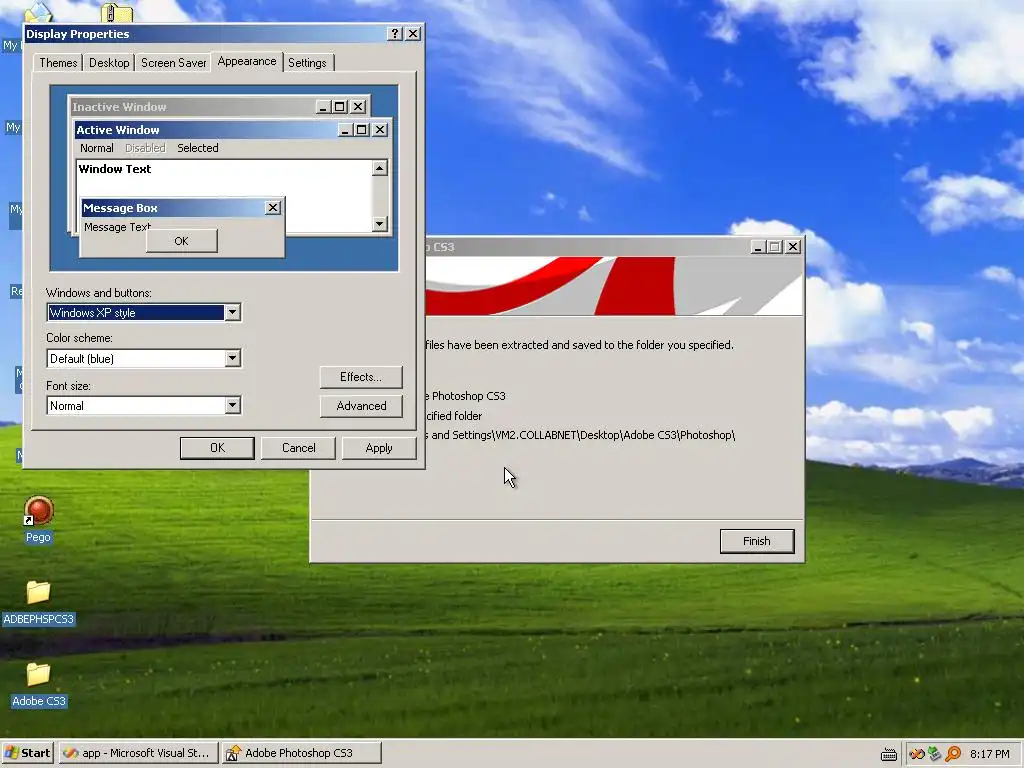Open the Pego desktop shortcut icon
1024x768 pixels.
[x=39, y=511]
